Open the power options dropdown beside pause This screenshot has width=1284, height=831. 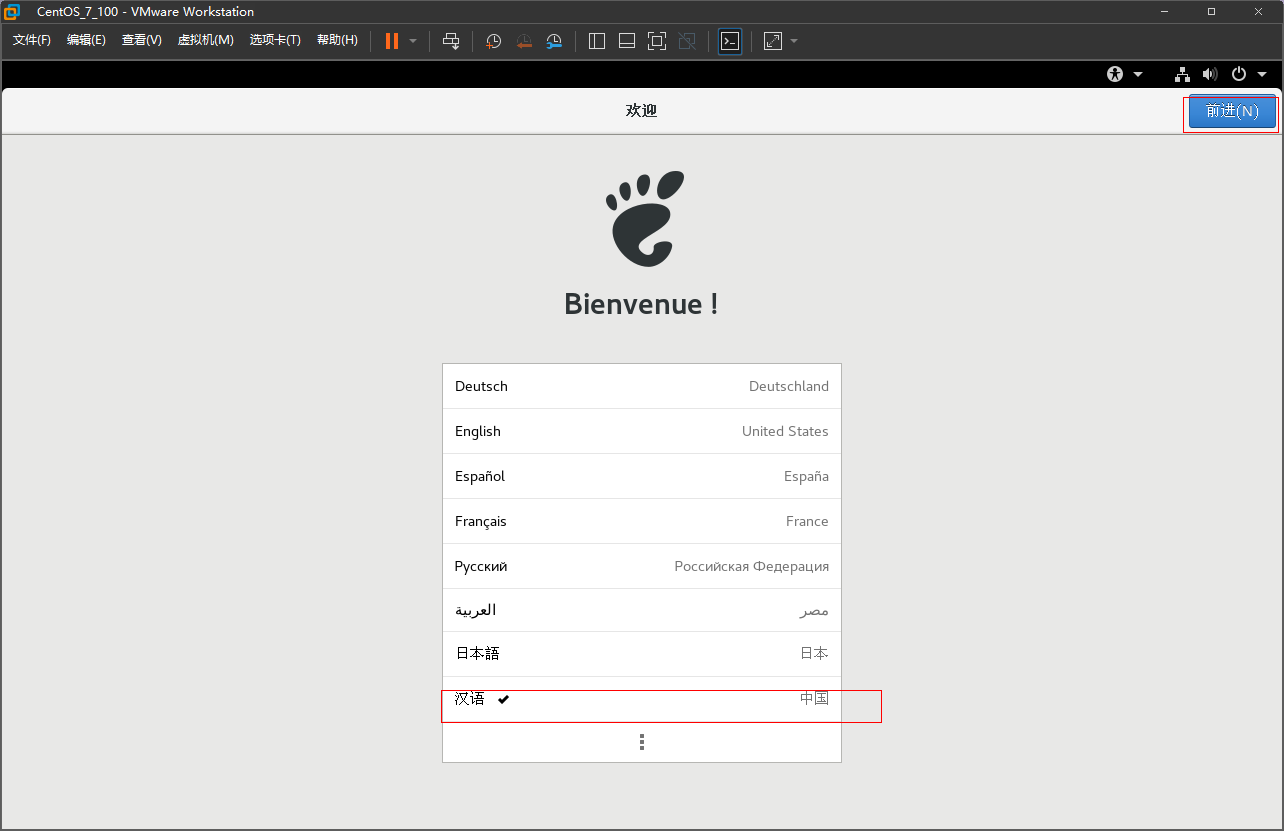[x=413, y=41]
